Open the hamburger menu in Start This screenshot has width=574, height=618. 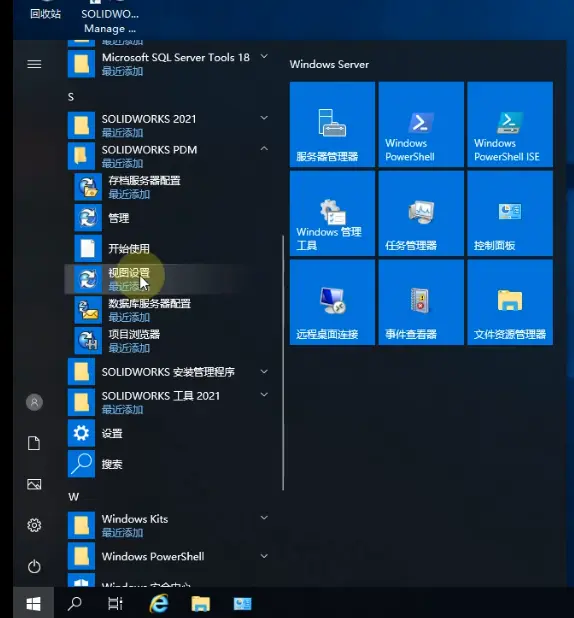[34, 64]
